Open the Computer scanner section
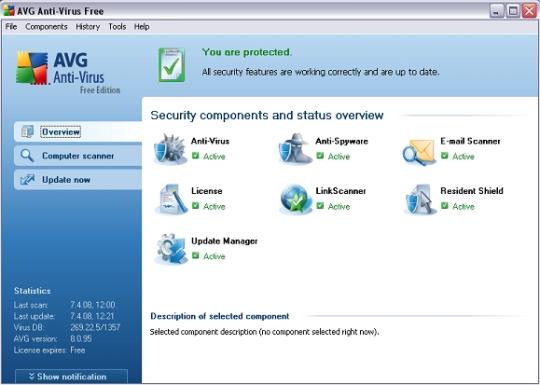The image size is (540, 385). click(78, 156)
